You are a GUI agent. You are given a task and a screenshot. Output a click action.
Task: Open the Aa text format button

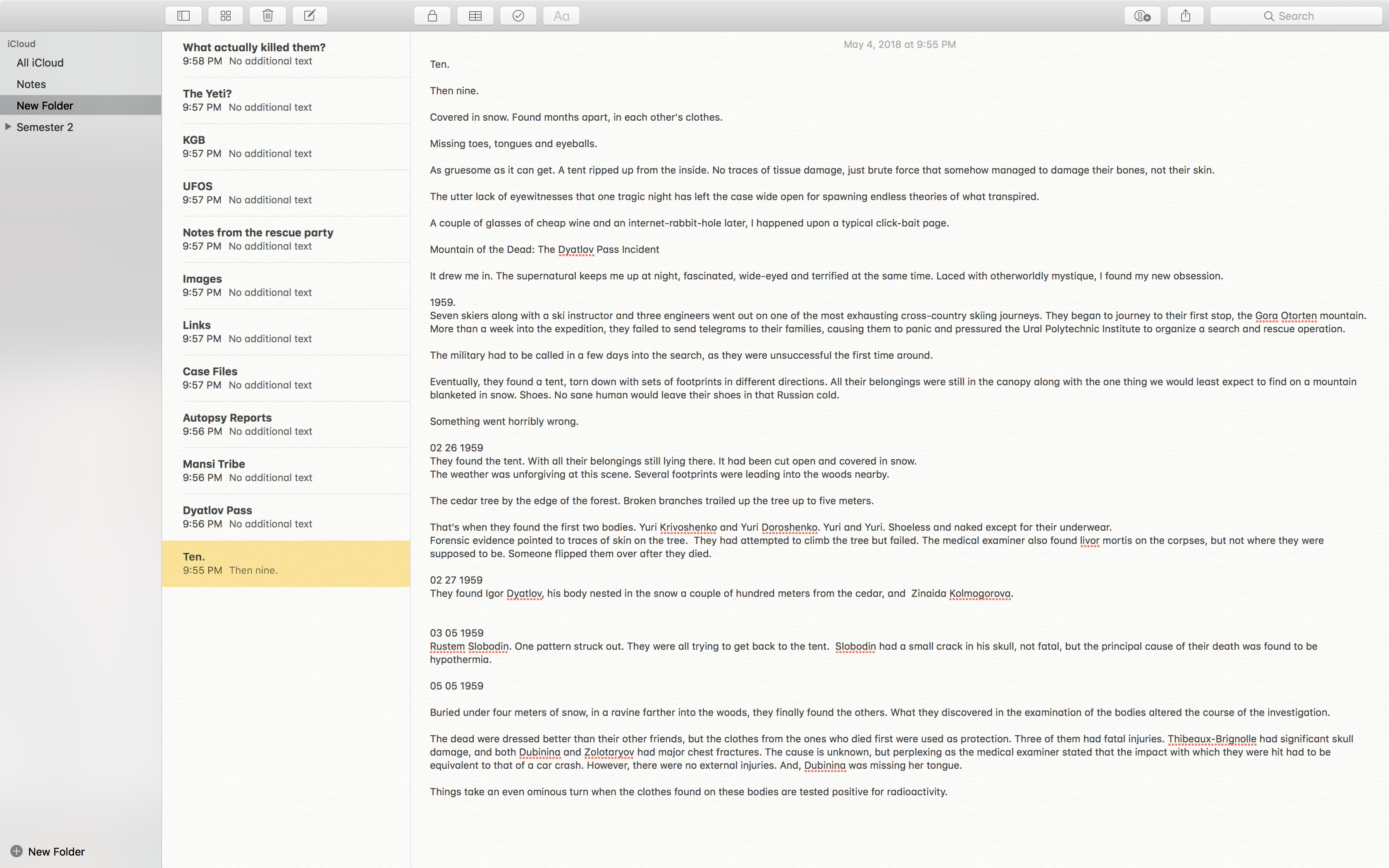(x=561, y=16)
